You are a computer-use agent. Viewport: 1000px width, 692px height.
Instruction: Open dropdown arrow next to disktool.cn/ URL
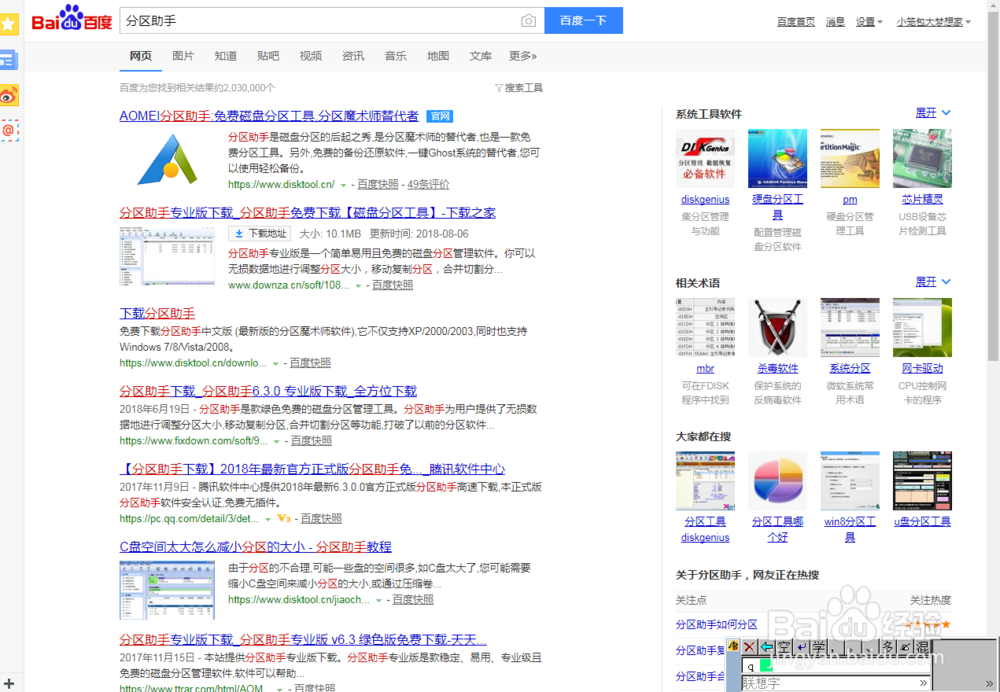[x=343, y=185]
